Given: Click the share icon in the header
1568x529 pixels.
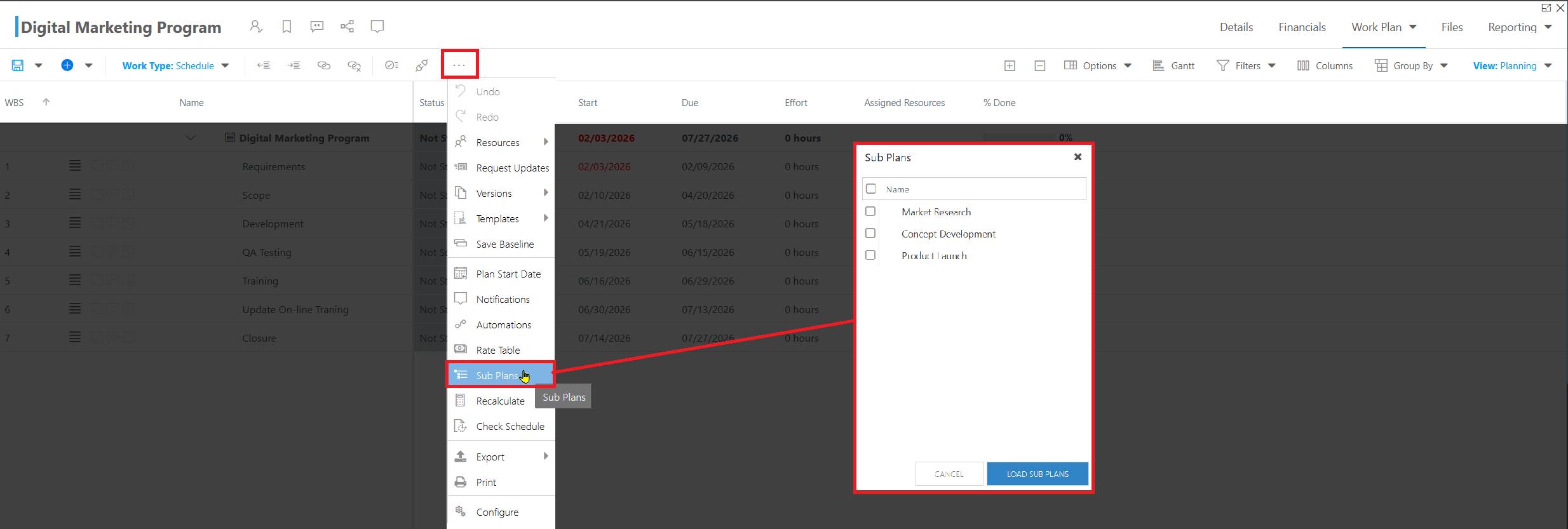Looking at the screenshot, I should click(347, 27).
